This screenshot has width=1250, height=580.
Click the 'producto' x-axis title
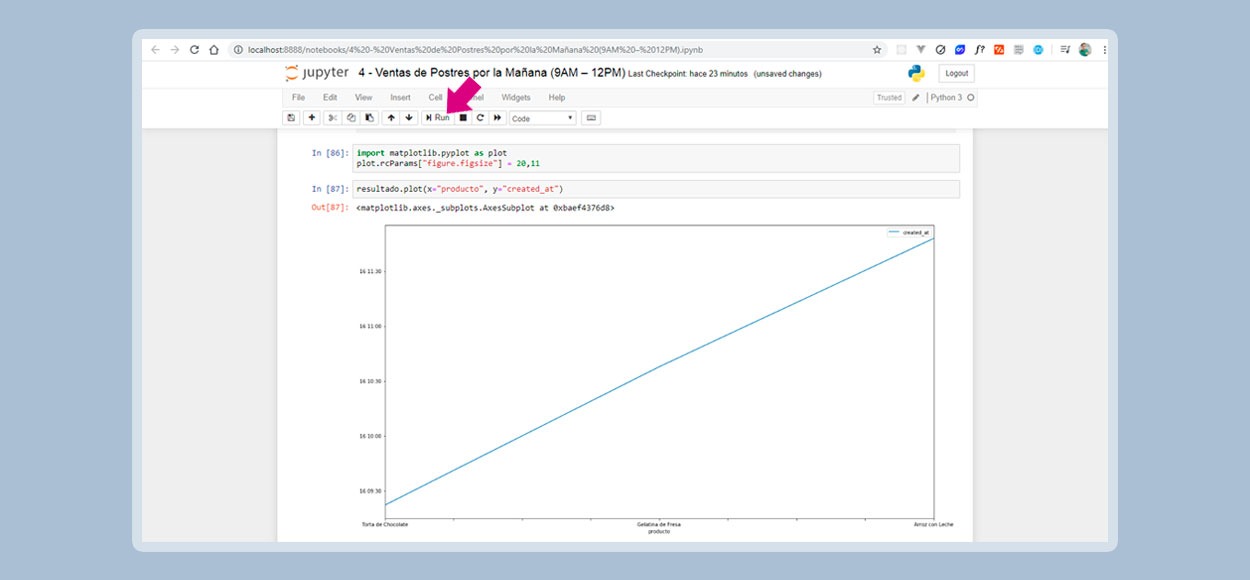[659, 531]
